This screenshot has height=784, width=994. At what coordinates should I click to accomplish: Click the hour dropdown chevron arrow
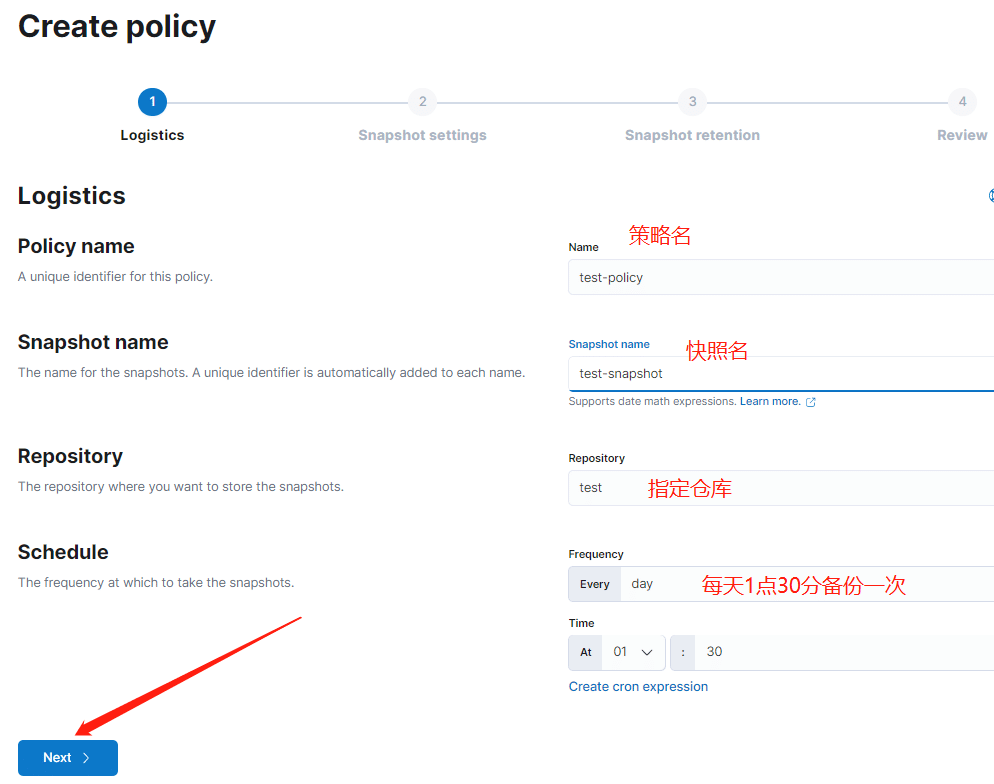[x=647, y=652]
